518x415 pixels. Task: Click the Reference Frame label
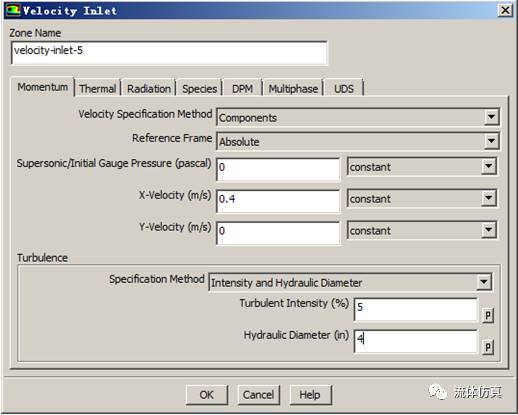point(172,138)
